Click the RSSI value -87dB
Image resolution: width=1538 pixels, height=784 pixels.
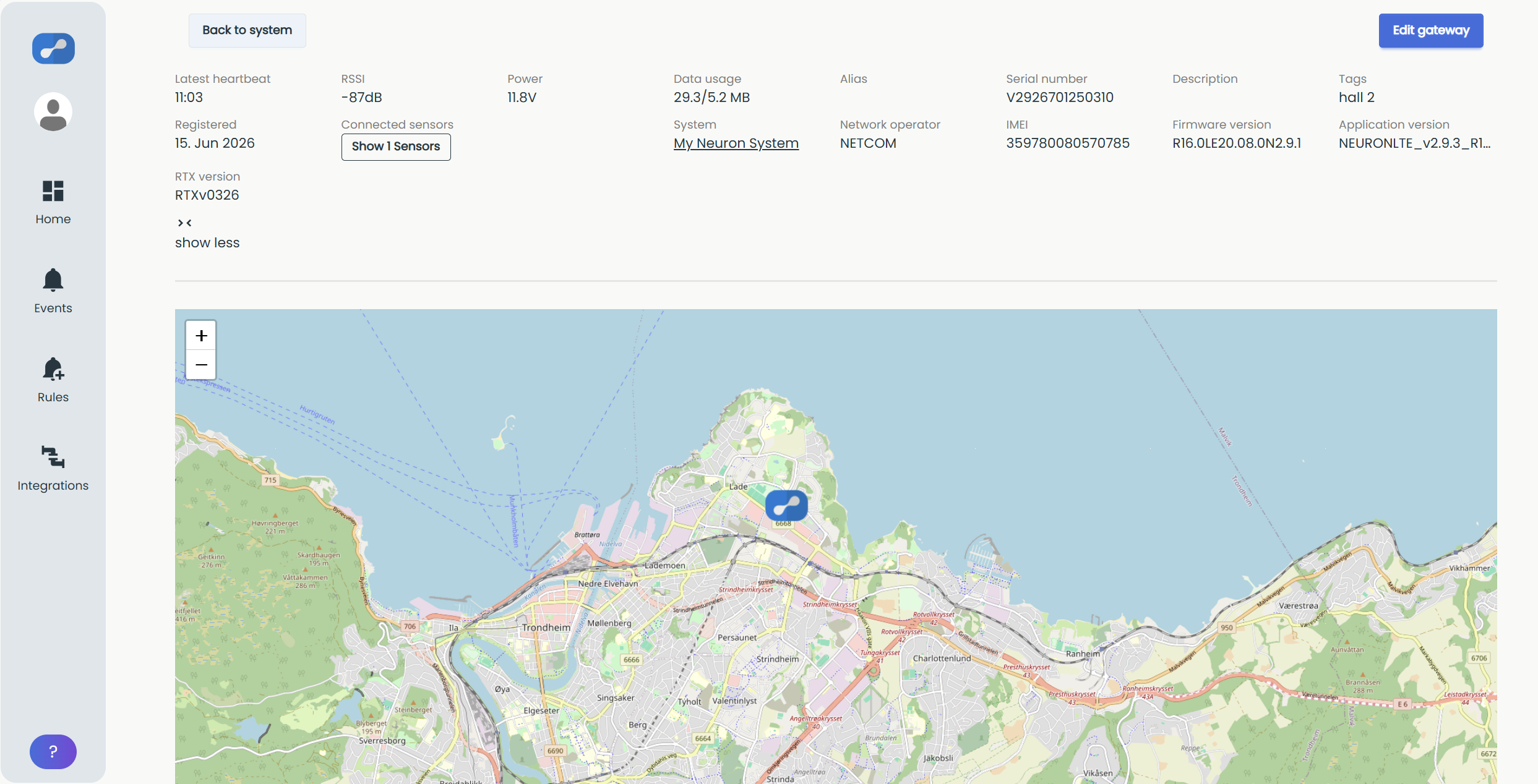click(362, 98)
